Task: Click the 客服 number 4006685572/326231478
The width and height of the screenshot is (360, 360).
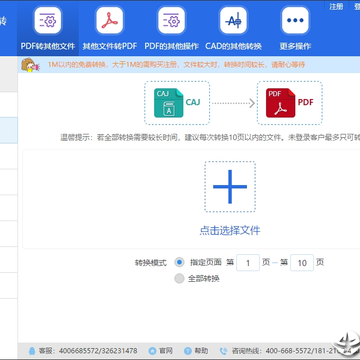Action: (x=98, y=351)
